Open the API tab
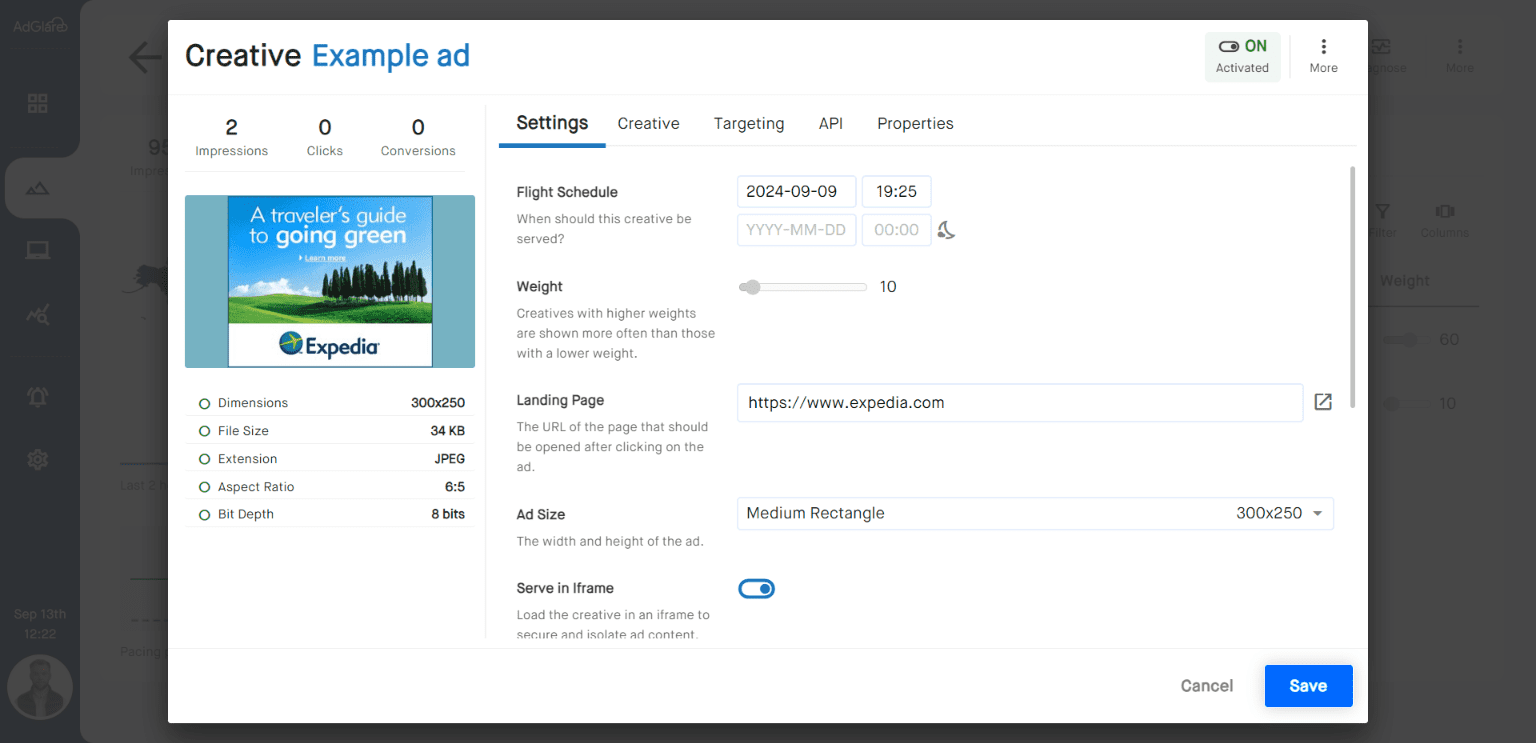 (830, 123)
